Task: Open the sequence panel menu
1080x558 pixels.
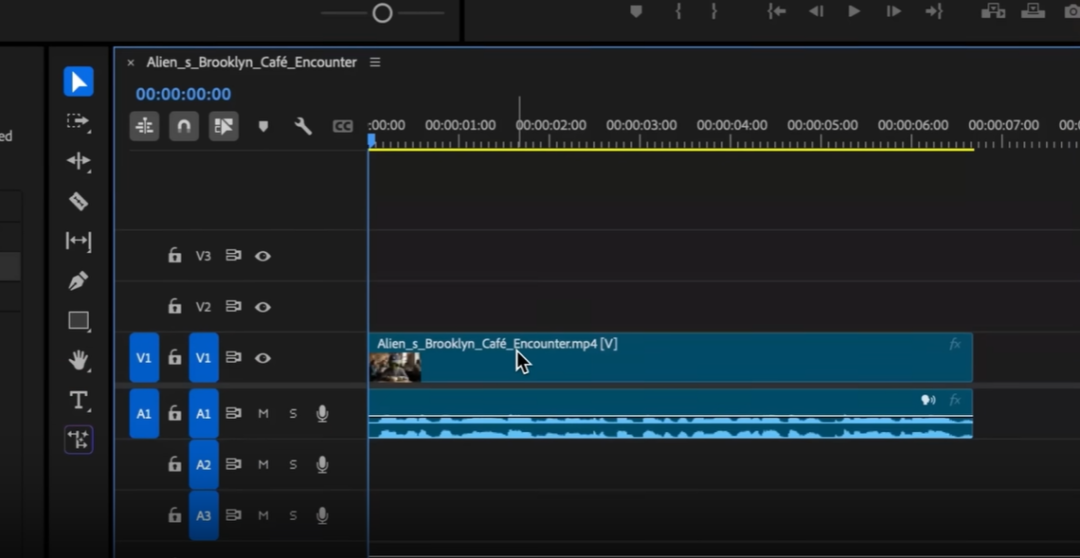Action: (375, 62)
